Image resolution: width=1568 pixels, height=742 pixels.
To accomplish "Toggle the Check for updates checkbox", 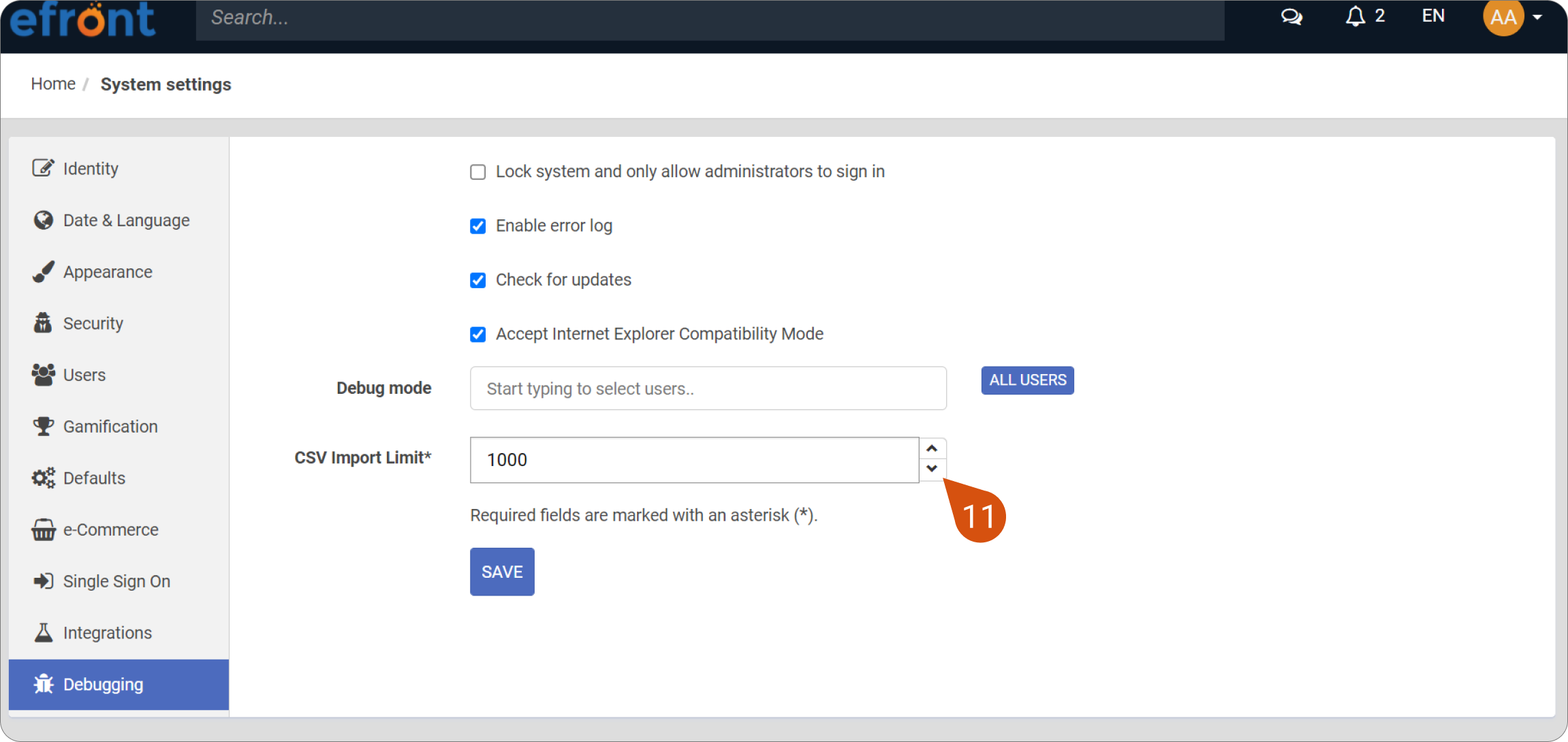I will [x=478, y=280].
